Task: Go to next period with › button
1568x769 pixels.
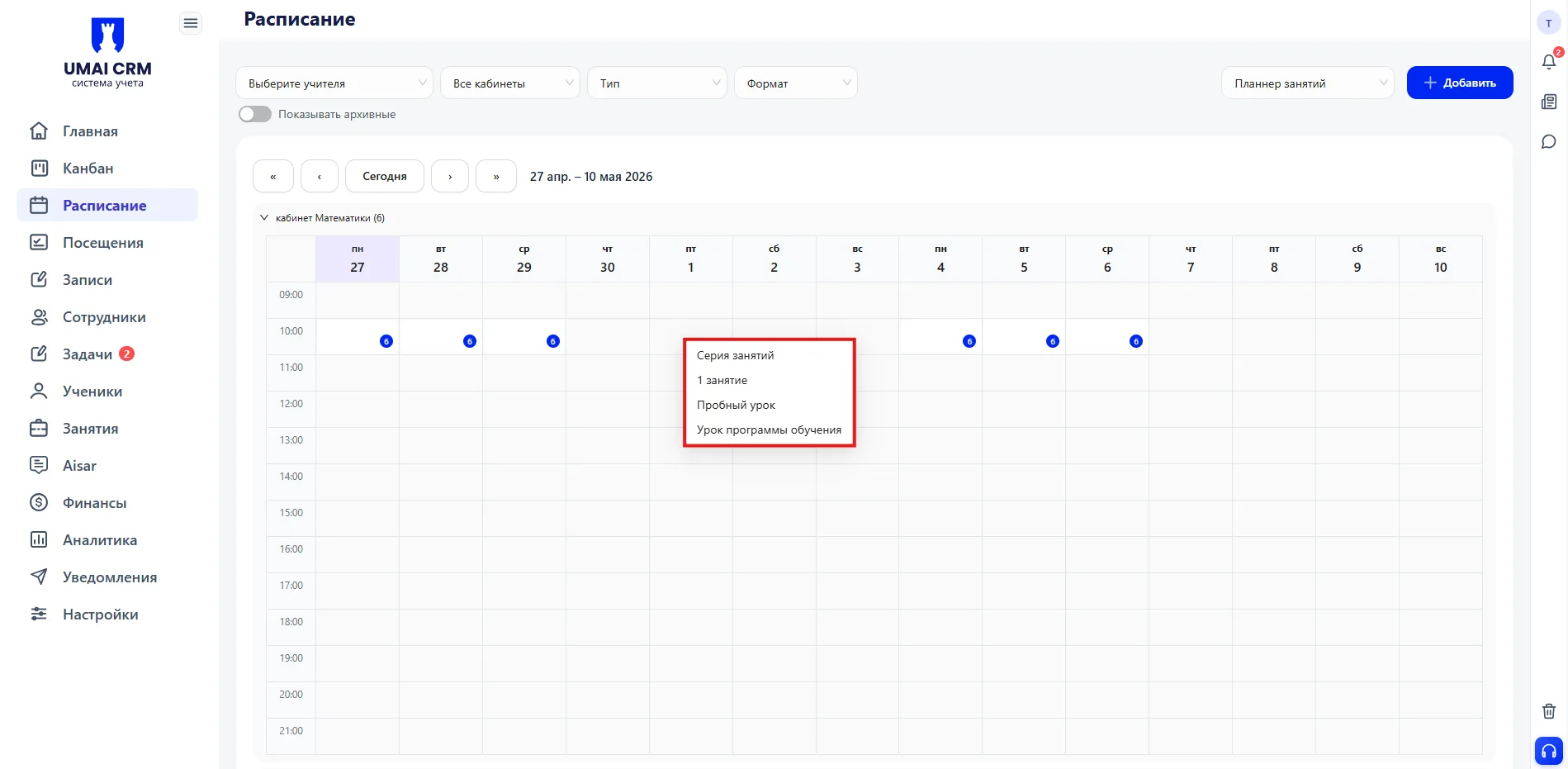Action: pos(450,176)
